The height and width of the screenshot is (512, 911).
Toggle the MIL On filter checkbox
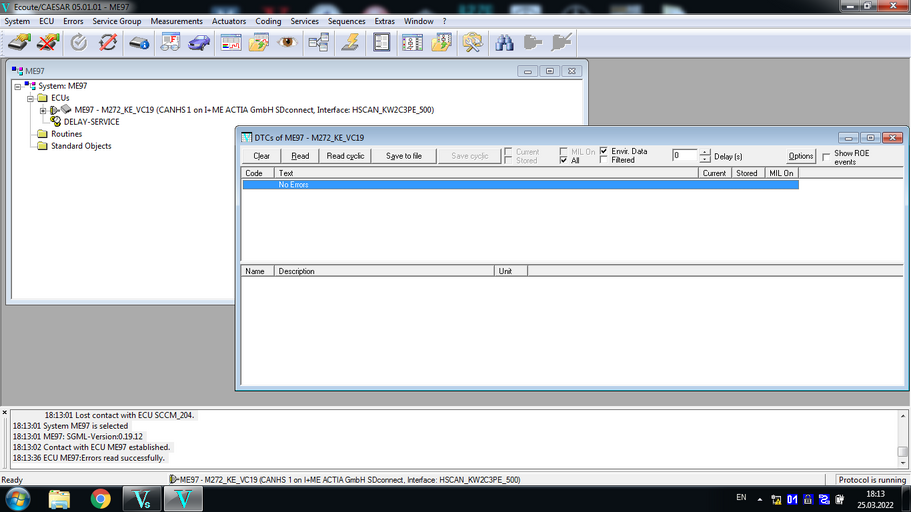click(x=564, y=152)
